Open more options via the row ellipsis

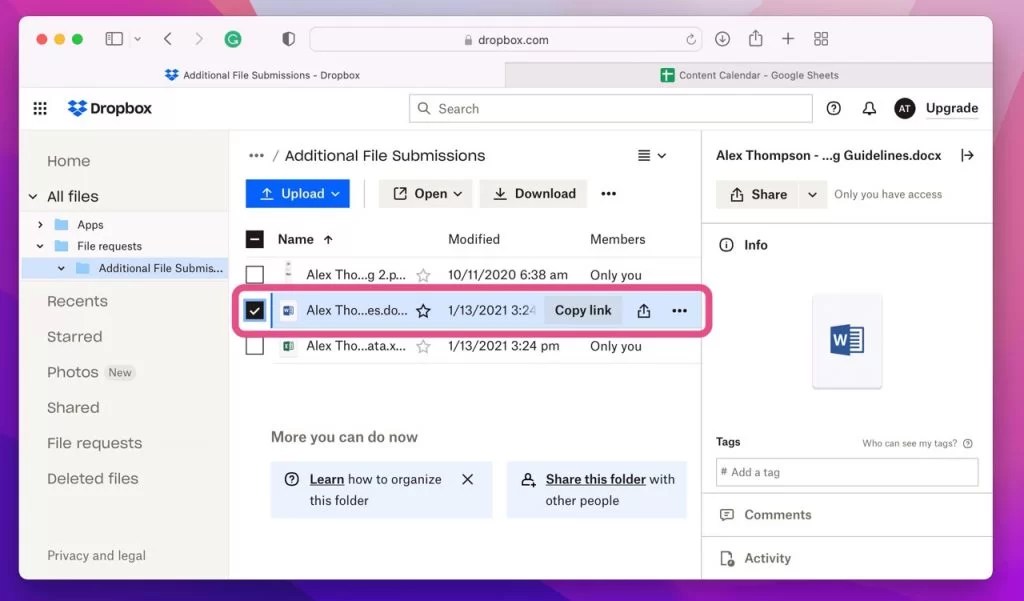coord(680,310)
